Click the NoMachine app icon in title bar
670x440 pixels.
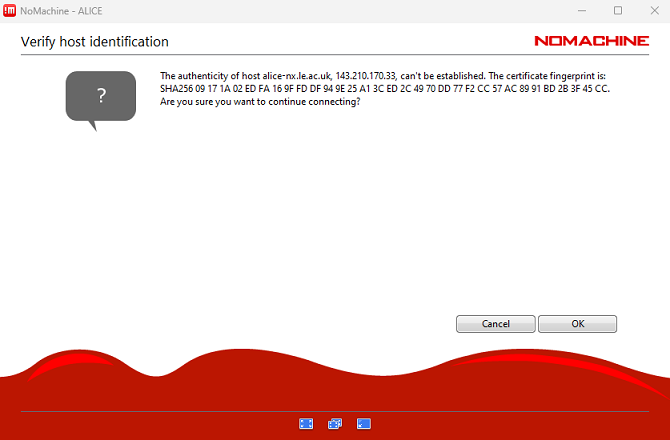click(9, 11)
